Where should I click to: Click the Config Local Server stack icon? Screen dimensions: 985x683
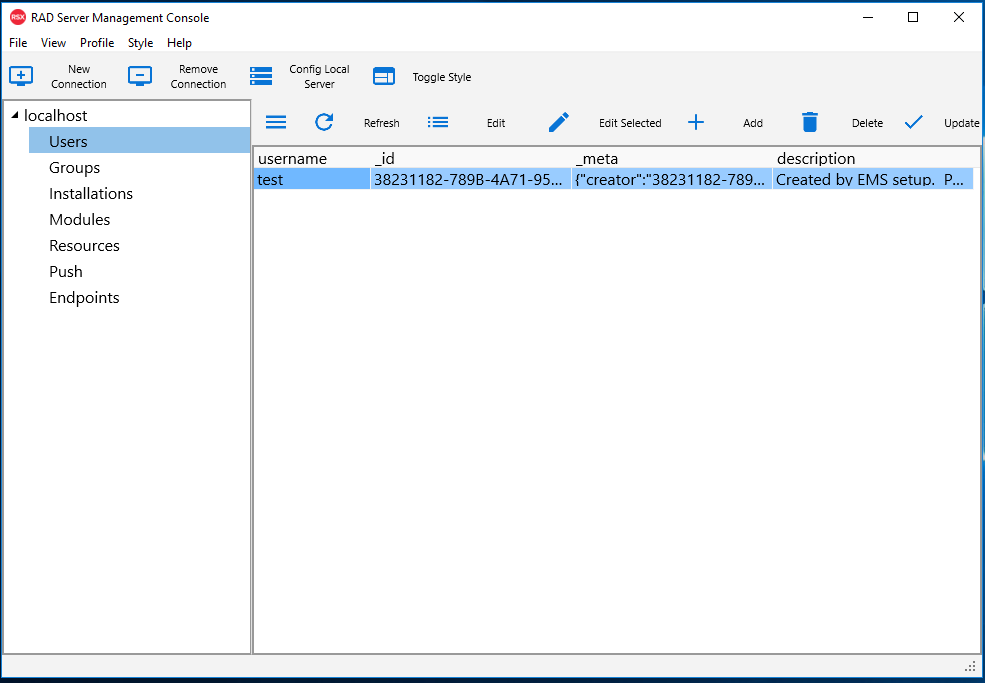261,76
